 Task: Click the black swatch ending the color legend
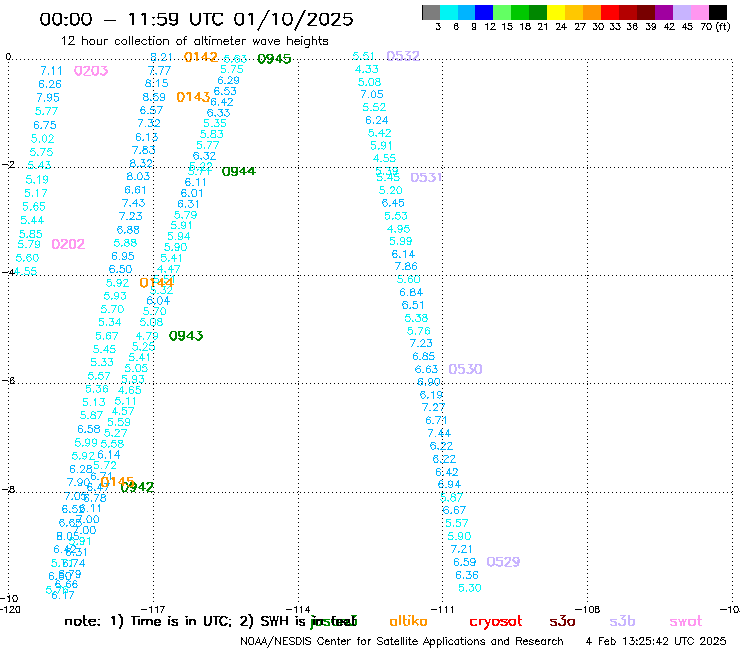pos(718,12)
